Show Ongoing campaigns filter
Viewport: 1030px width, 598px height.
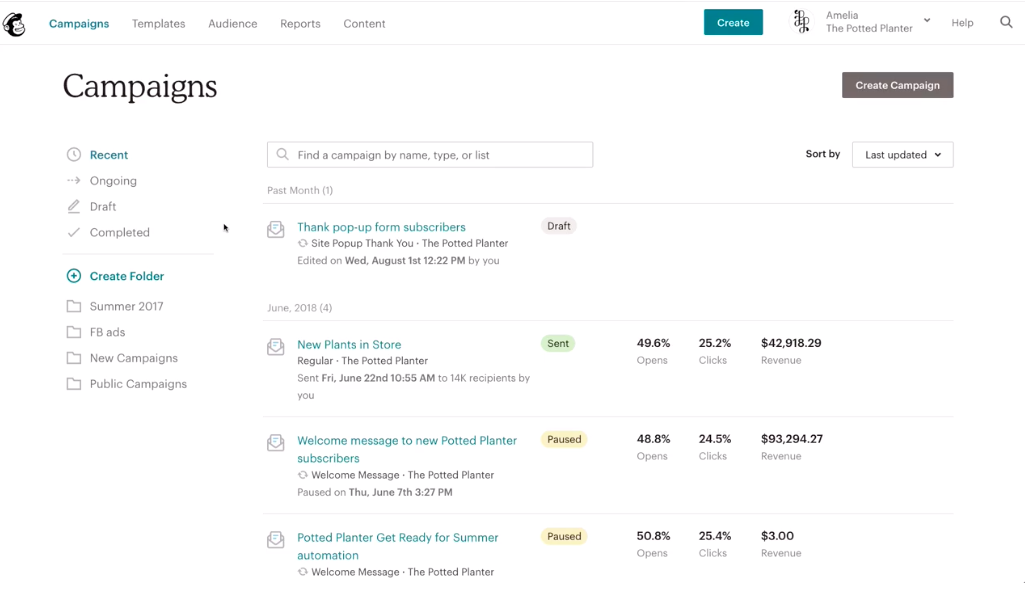tap(113, 181)
